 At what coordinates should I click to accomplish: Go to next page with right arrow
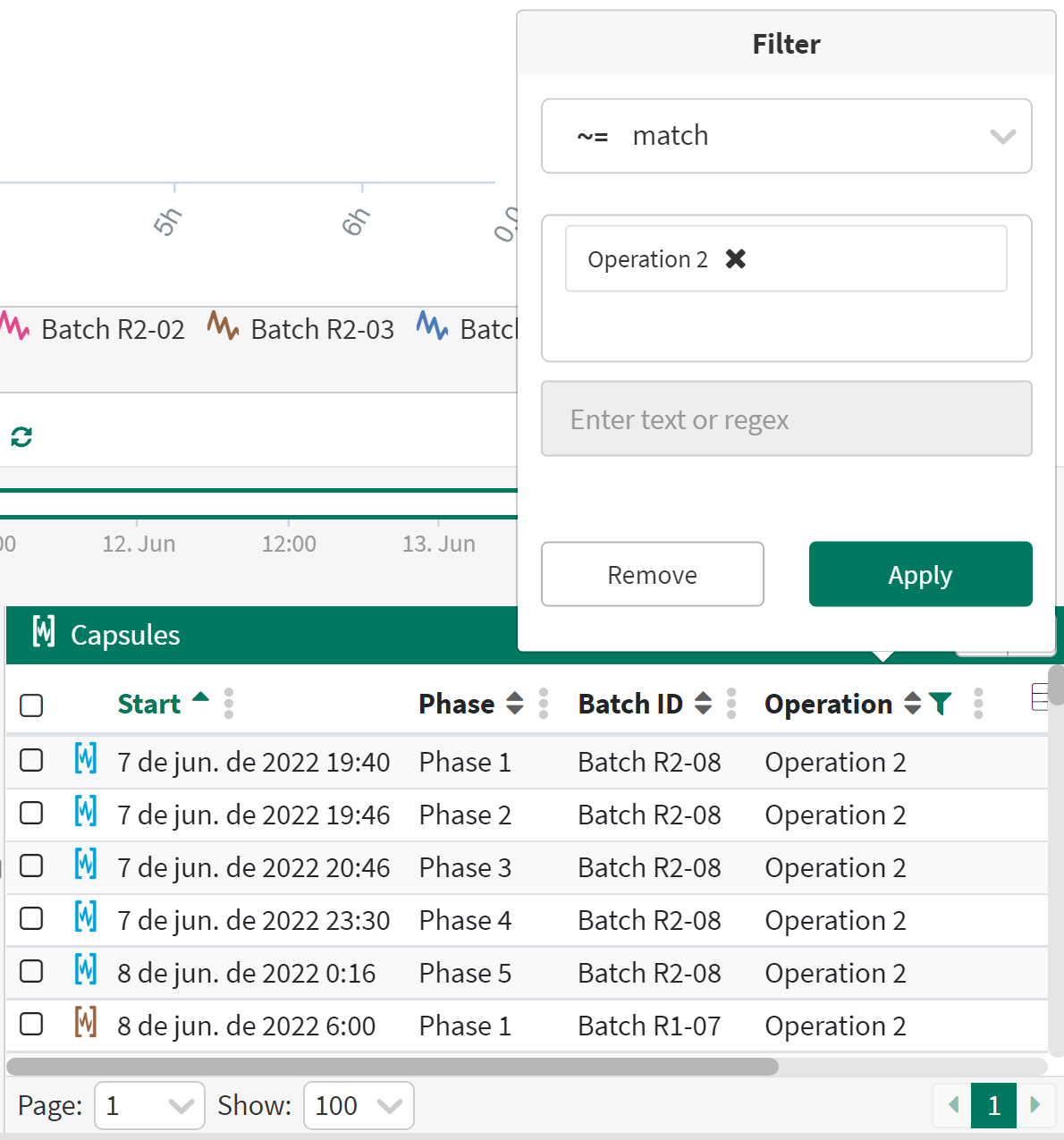coord(1035,1105)
